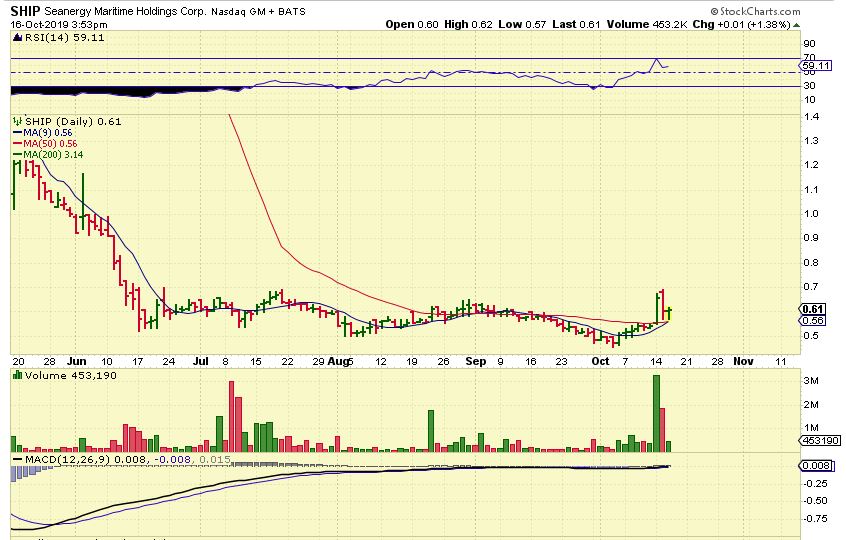
Task: Click the Nov label on date axis
Action: point(743,361)
